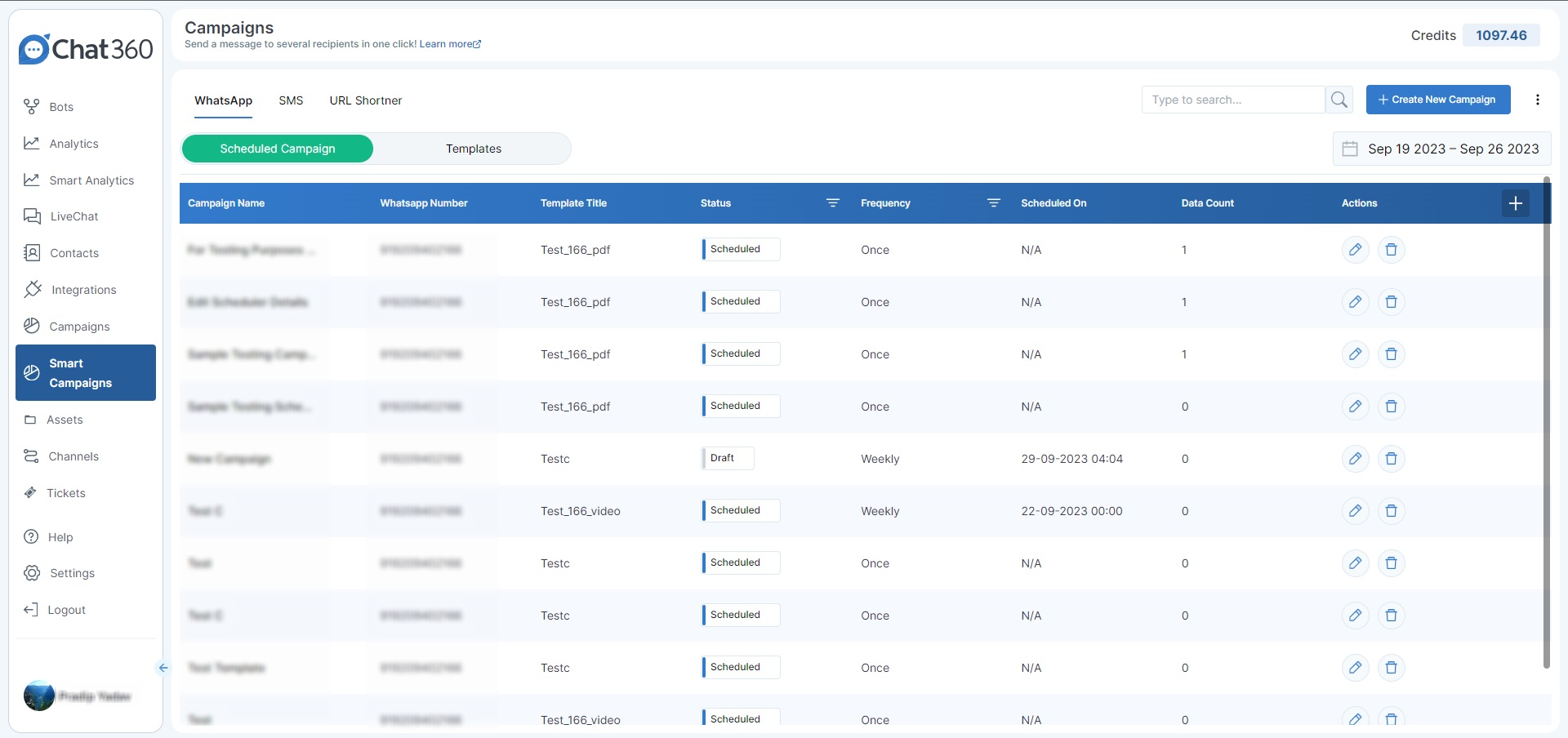The image size is (1568, 738).
Task: Switch to the WhatsApp tab
Action: [x=223, y=100]
